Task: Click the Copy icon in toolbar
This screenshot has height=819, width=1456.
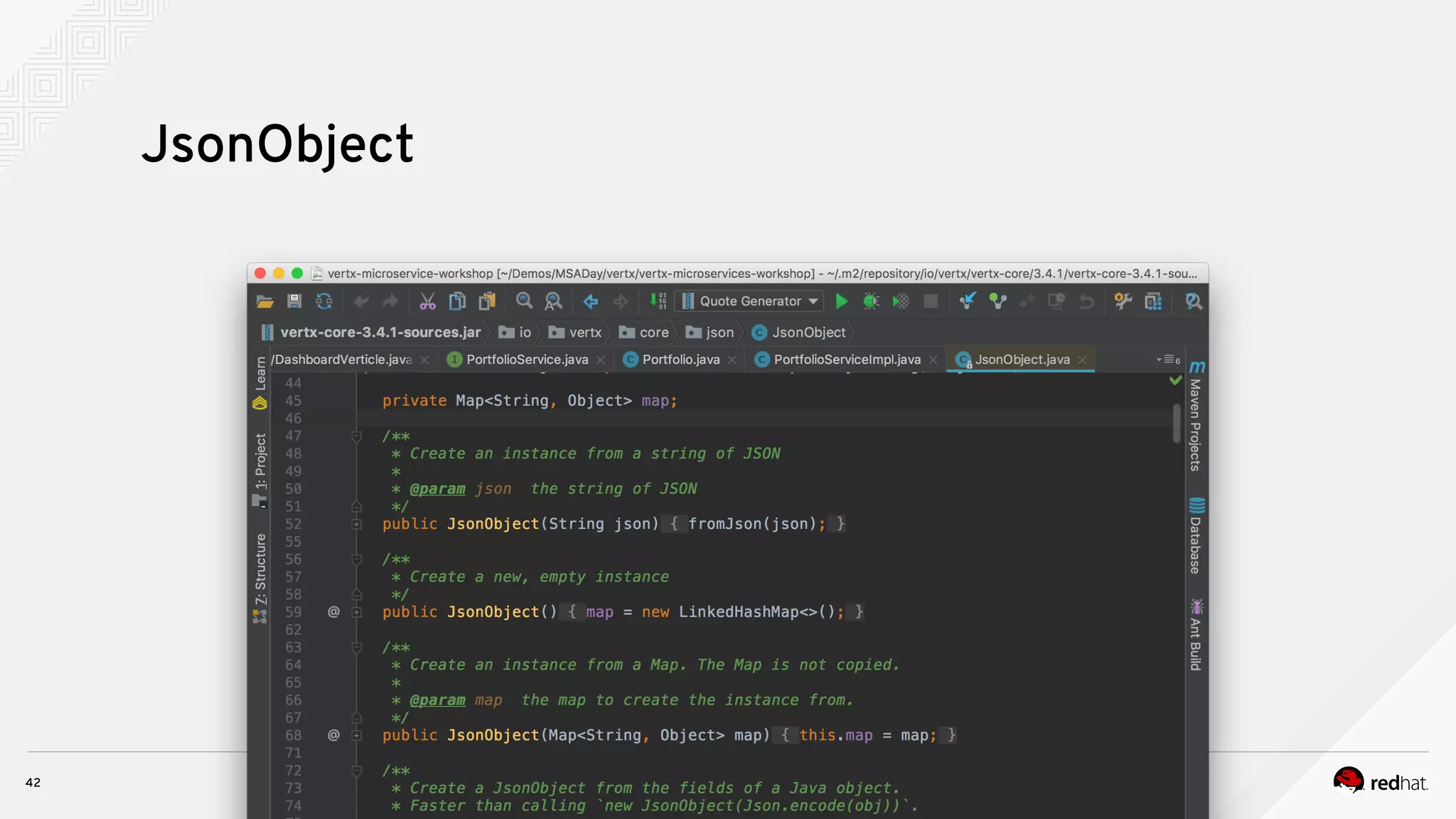Action: click(x=457, y=301)
